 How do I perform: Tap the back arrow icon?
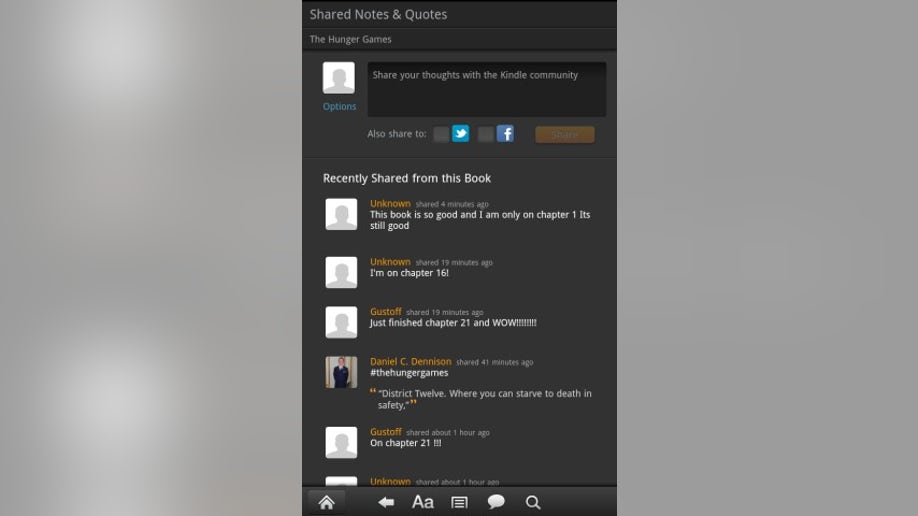click(386, 502)
